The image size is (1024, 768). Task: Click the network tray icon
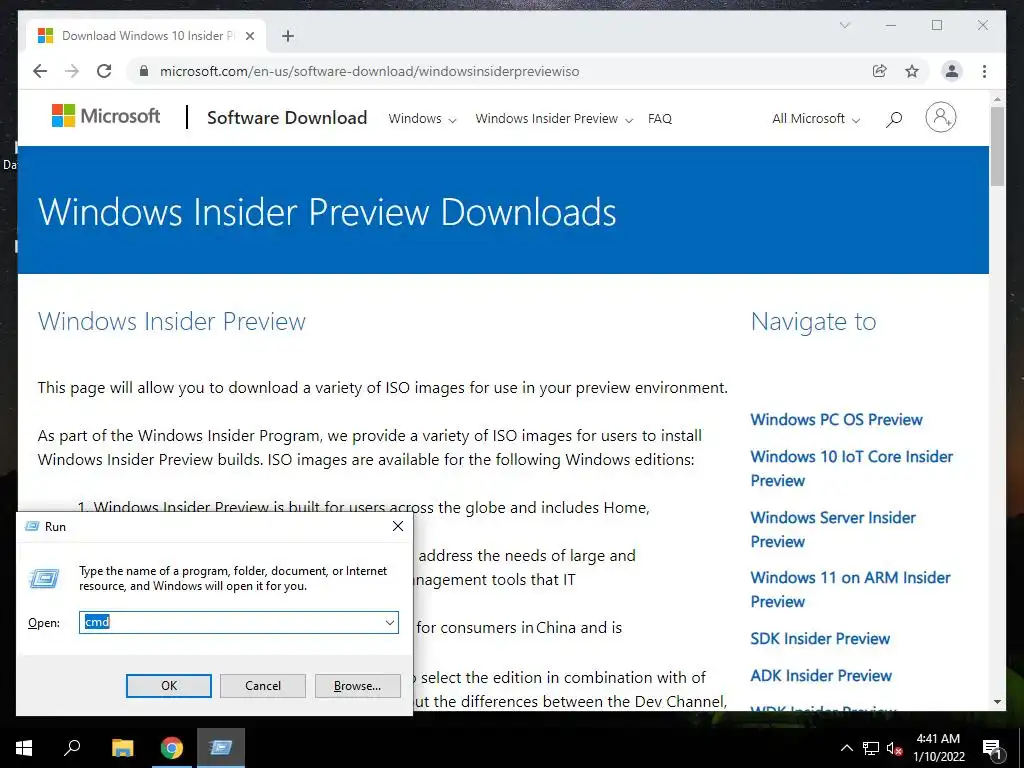coord(871,748)
